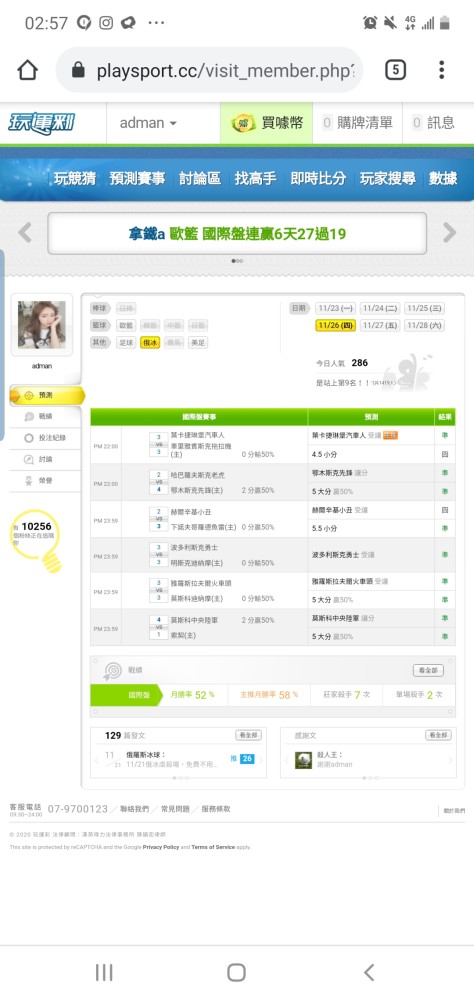The image size is (474, 1000).
Task: Expand the adman account dropdown
Action: pyautogui.click(x=148, y=123)
